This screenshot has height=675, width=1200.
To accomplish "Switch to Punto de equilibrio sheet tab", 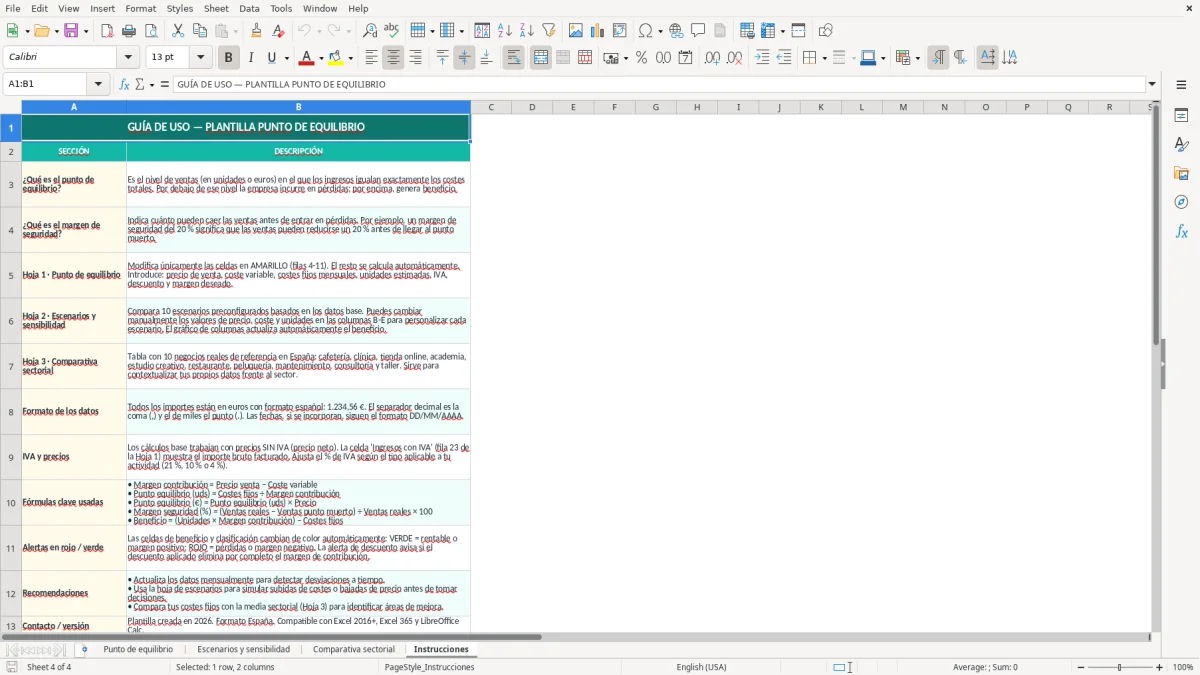I will click(138, 649).
